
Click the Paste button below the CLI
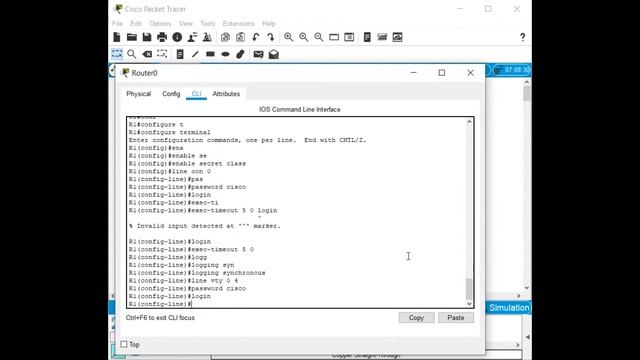tap(456, 318)
